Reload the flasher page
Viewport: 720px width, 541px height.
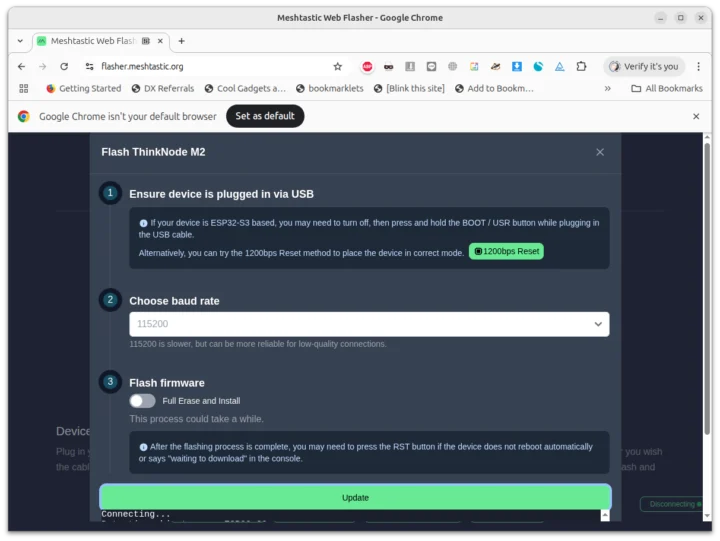tap(64, 67)
